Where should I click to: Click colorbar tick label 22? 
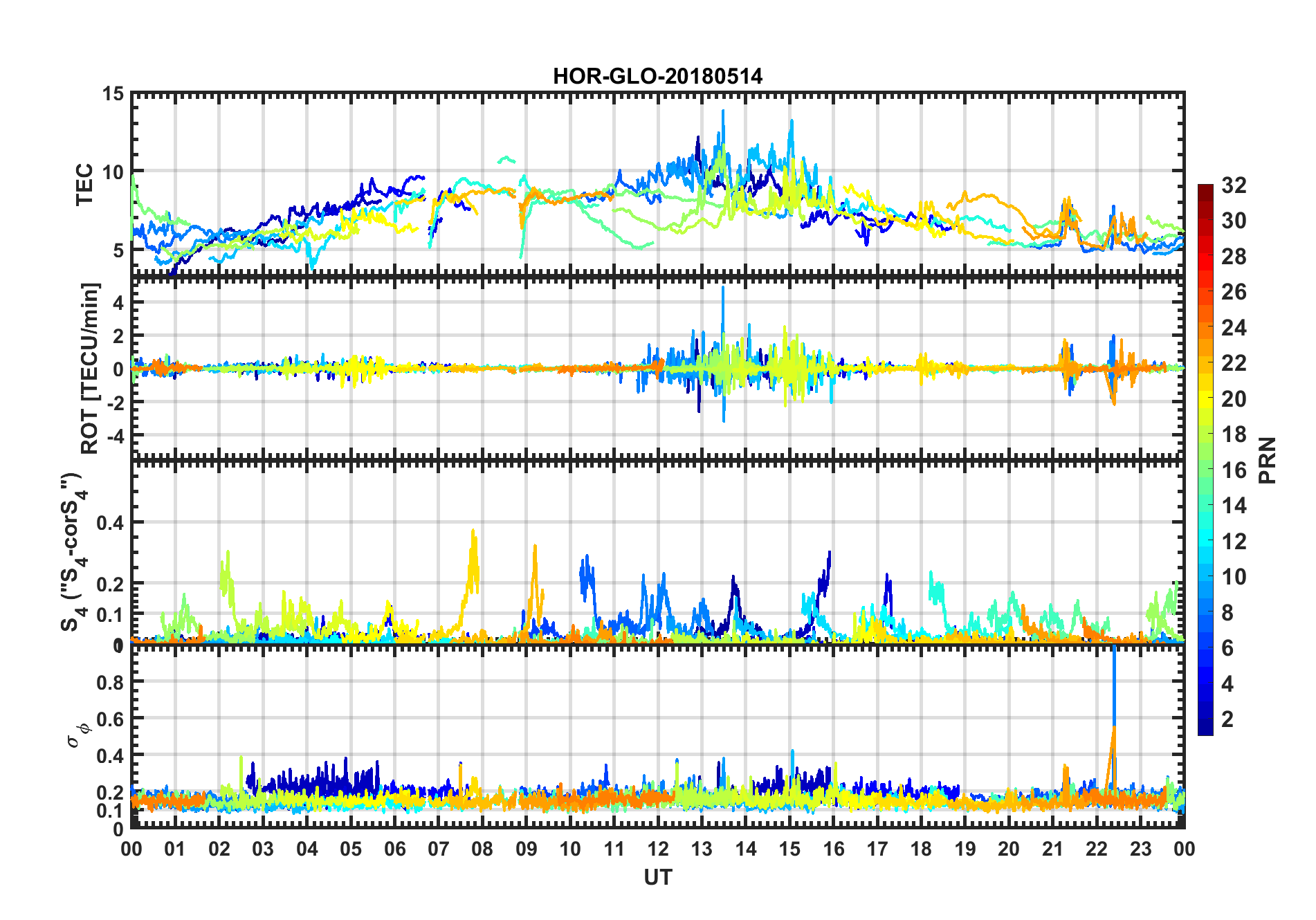click(x=1234, y=363)
